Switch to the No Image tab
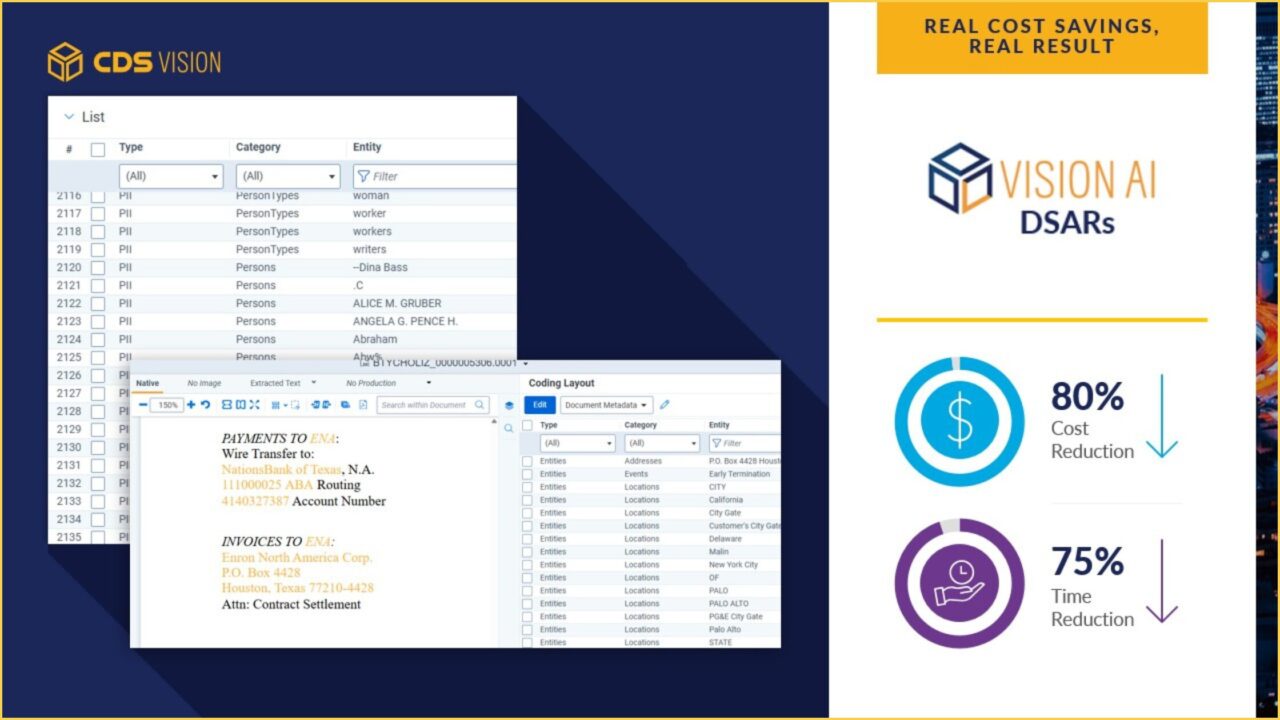This screenshot has width=1280, height=720. click(x=203, y=383)
